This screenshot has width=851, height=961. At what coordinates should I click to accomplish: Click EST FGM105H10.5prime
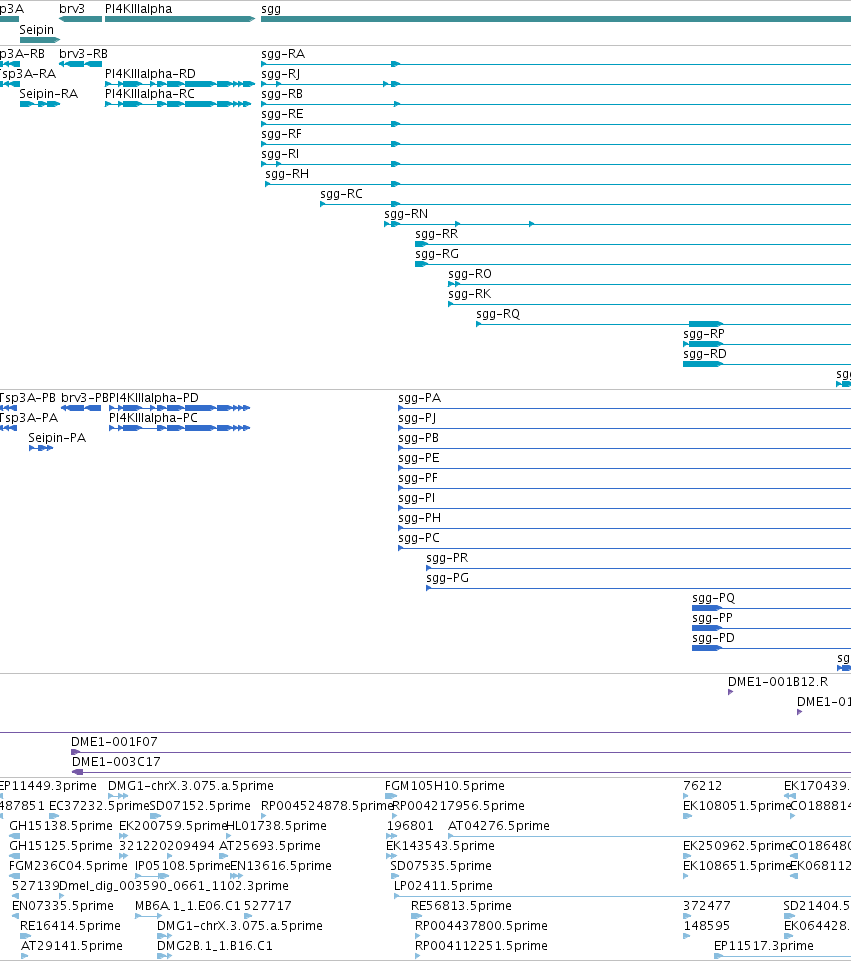[x=391, y=796]
